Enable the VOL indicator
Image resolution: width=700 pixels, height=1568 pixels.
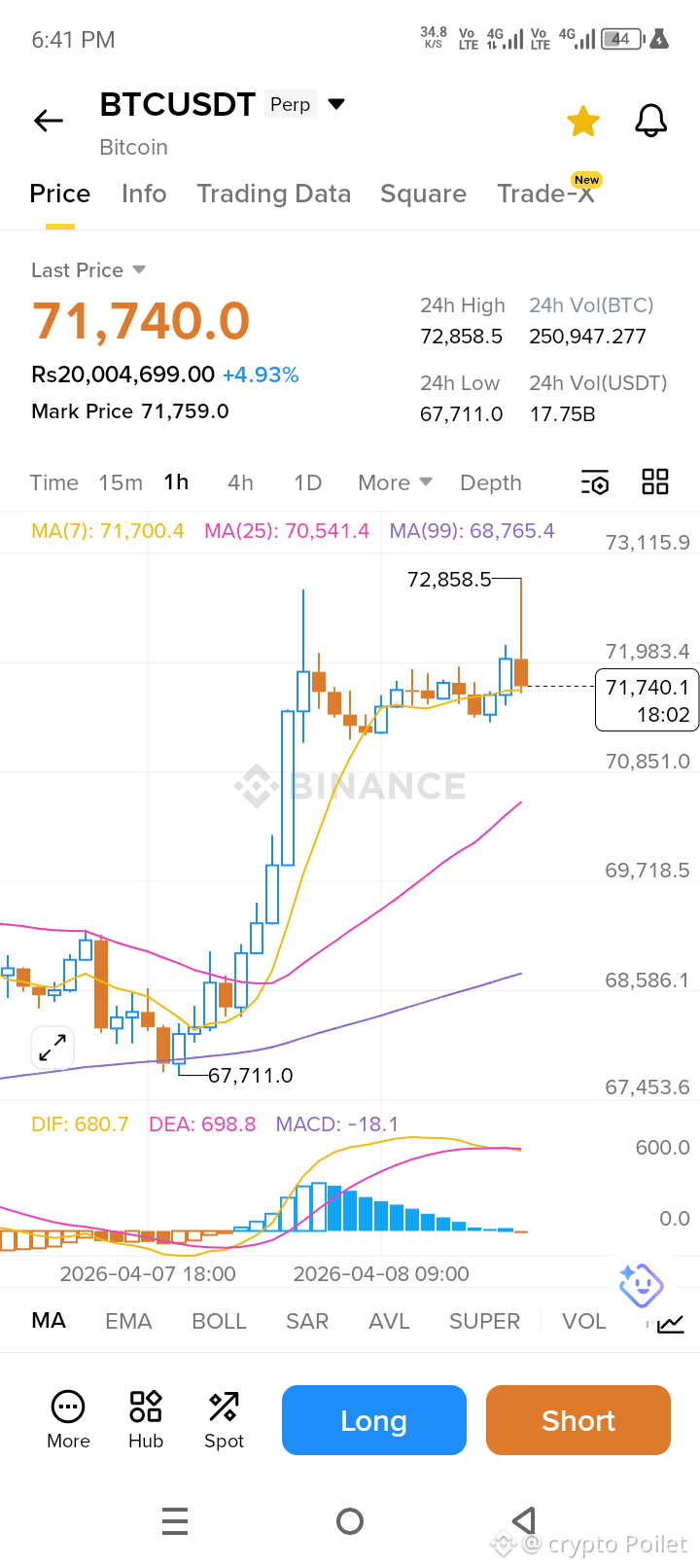(583, 1321)
